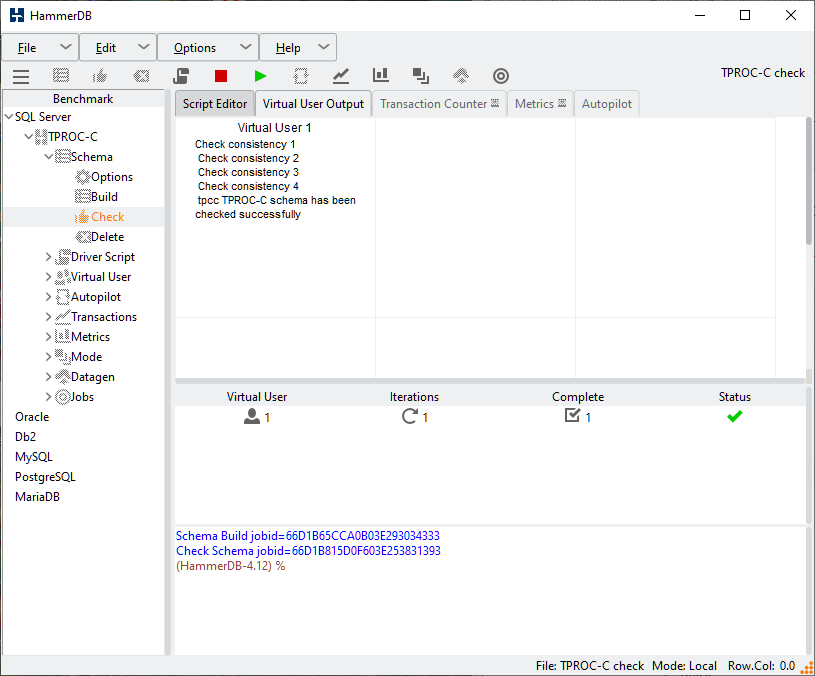
Task: Select the Build item under Schema
Action: [104, 197]
